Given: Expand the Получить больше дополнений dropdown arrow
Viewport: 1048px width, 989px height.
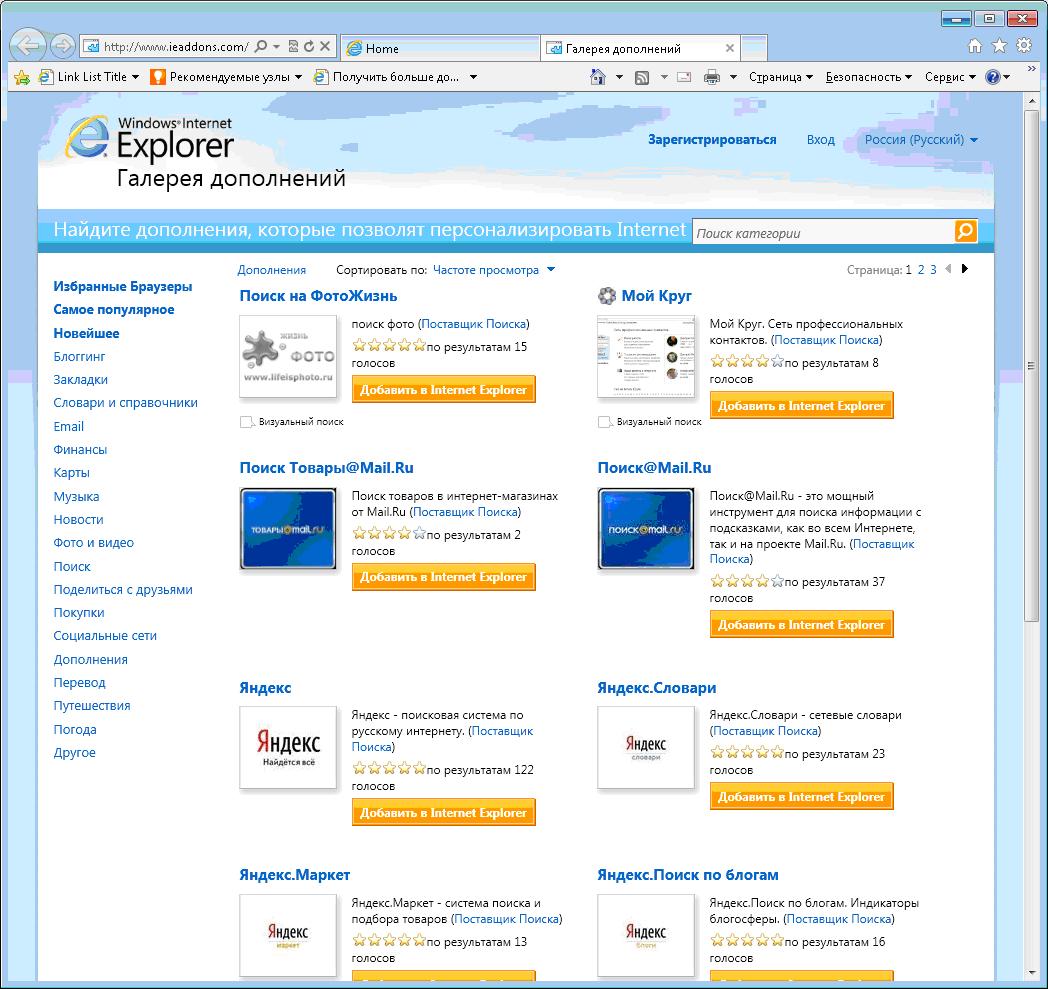Looking at the screenshot, I should (473, 77).
